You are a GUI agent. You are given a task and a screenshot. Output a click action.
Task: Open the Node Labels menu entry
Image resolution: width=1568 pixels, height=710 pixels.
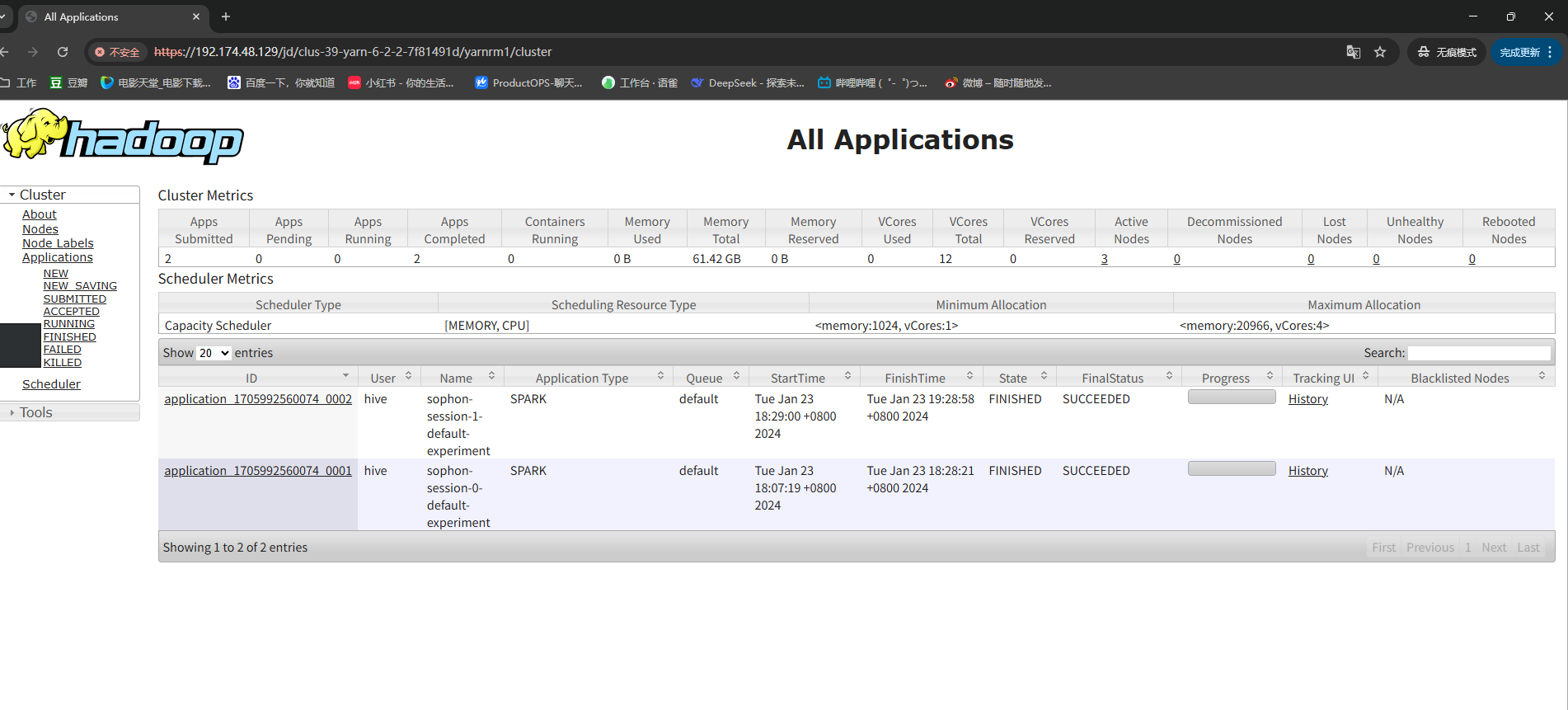[x=58, y=243]
